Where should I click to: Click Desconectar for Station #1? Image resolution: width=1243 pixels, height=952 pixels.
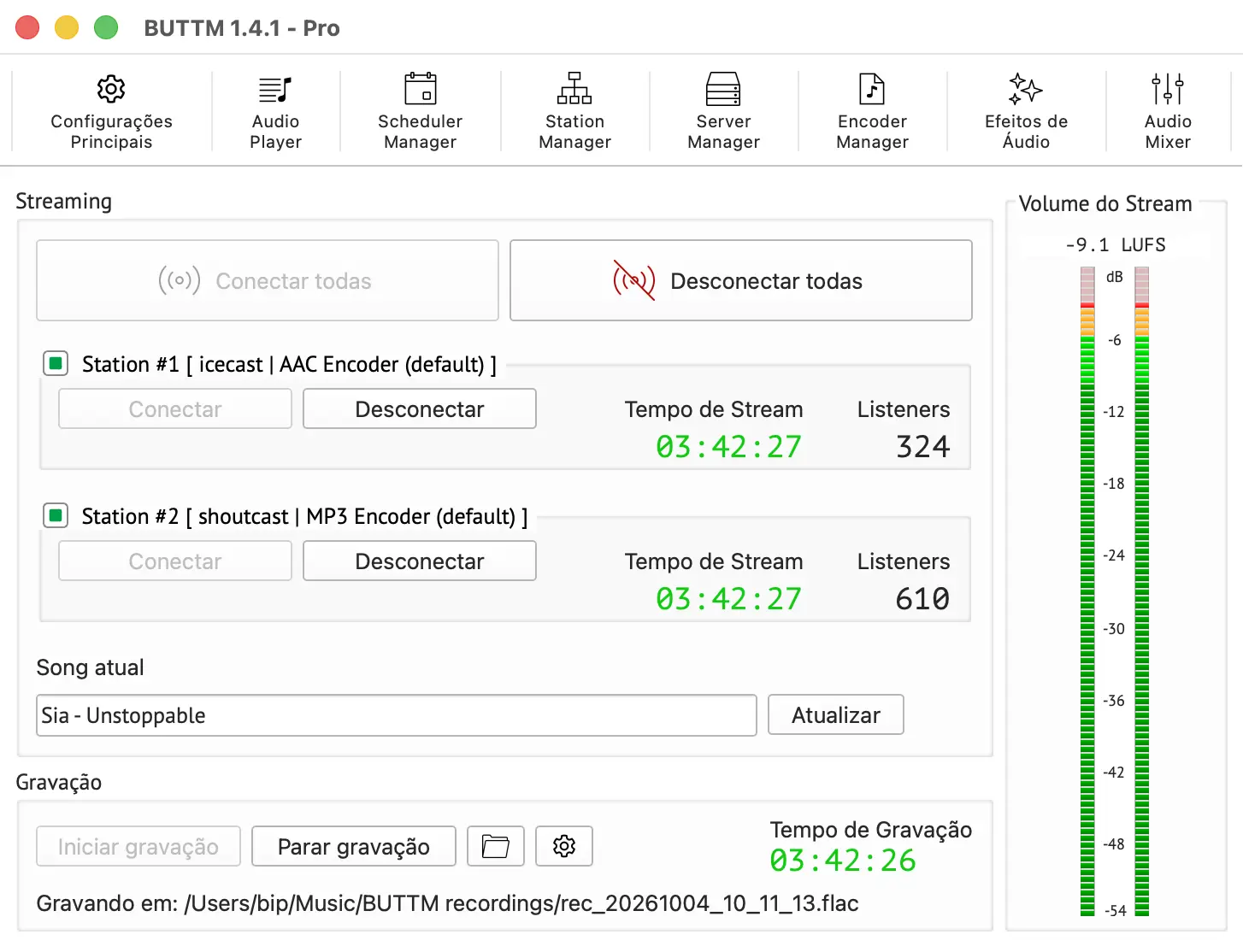click(420, 409)
